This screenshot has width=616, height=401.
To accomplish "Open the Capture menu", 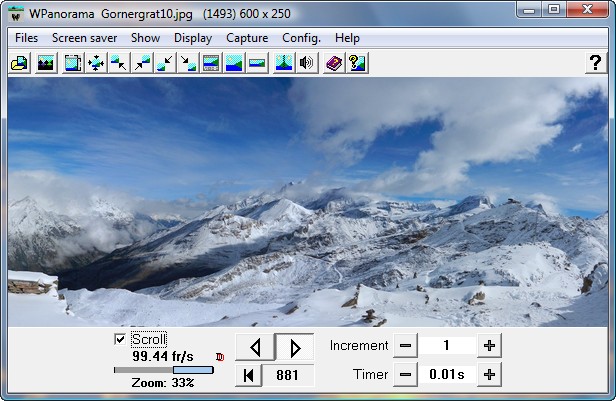I will [247, 38].
